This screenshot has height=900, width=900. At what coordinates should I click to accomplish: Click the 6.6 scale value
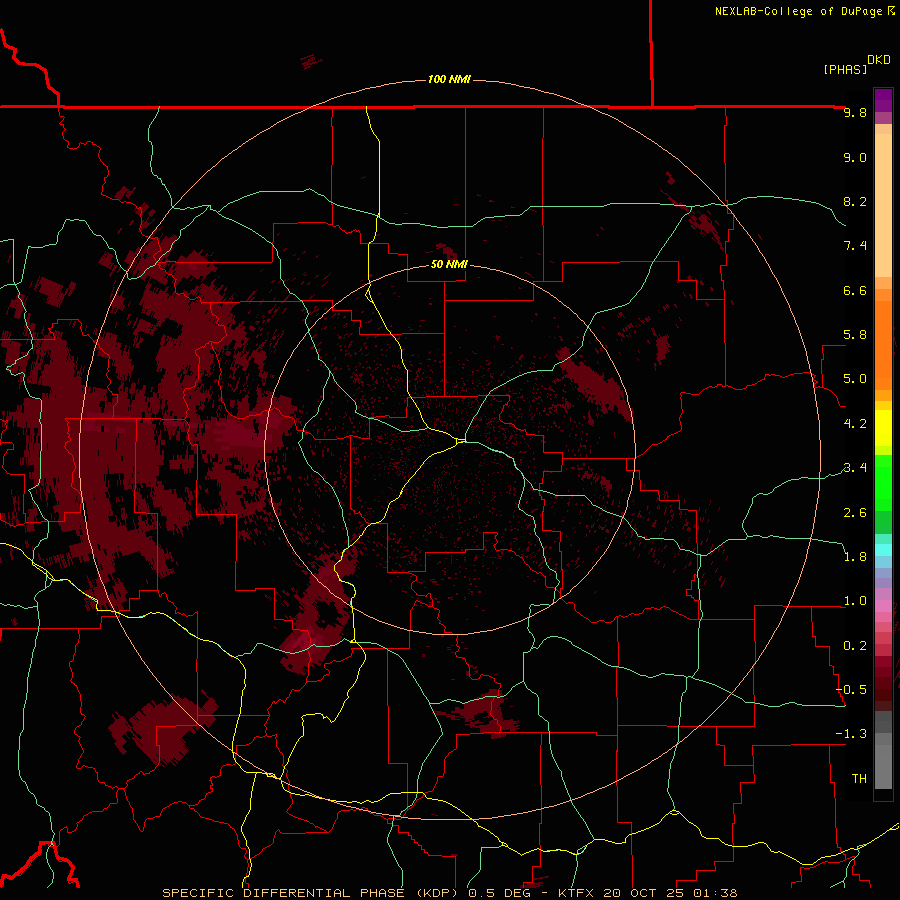click(855, 290)
